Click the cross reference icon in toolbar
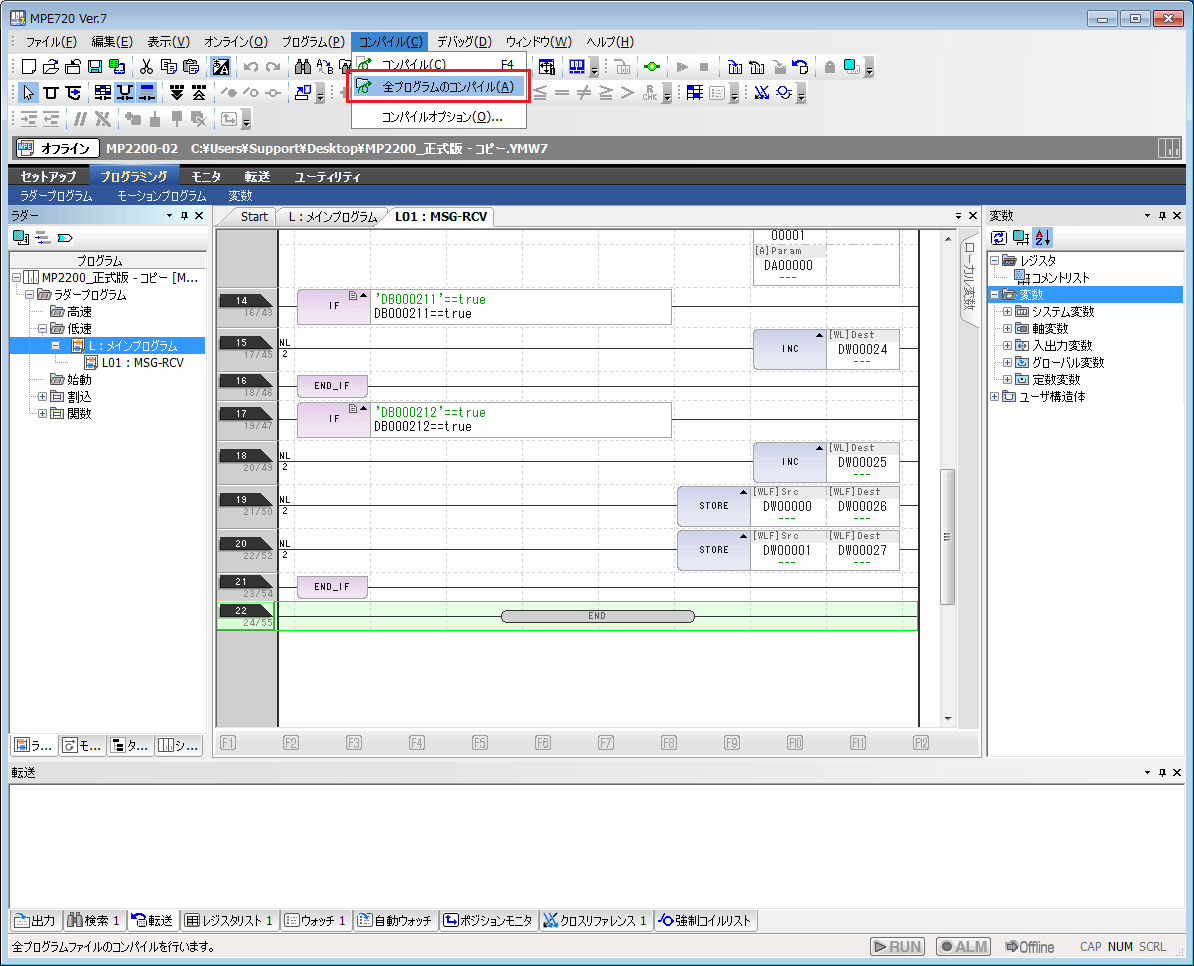The height and width of the screenshot is (966, 1194). click(762, 93)
